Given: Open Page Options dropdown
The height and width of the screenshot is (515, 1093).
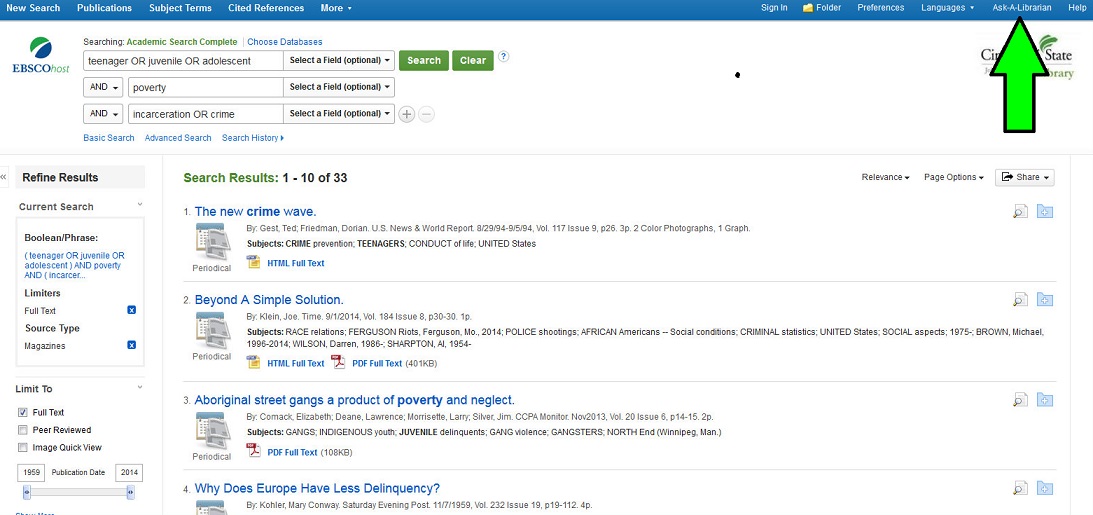Looking at the screenshot, I should [954, 177].
